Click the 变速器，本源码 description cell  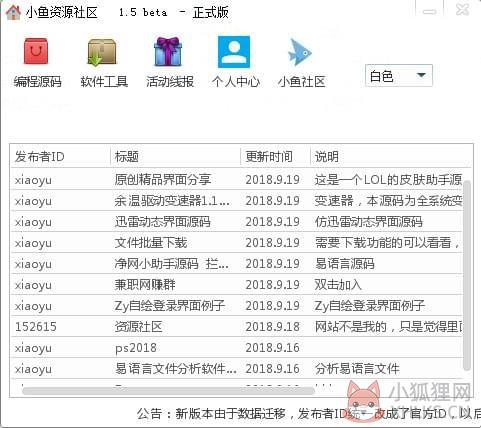(x=388, y=201)
